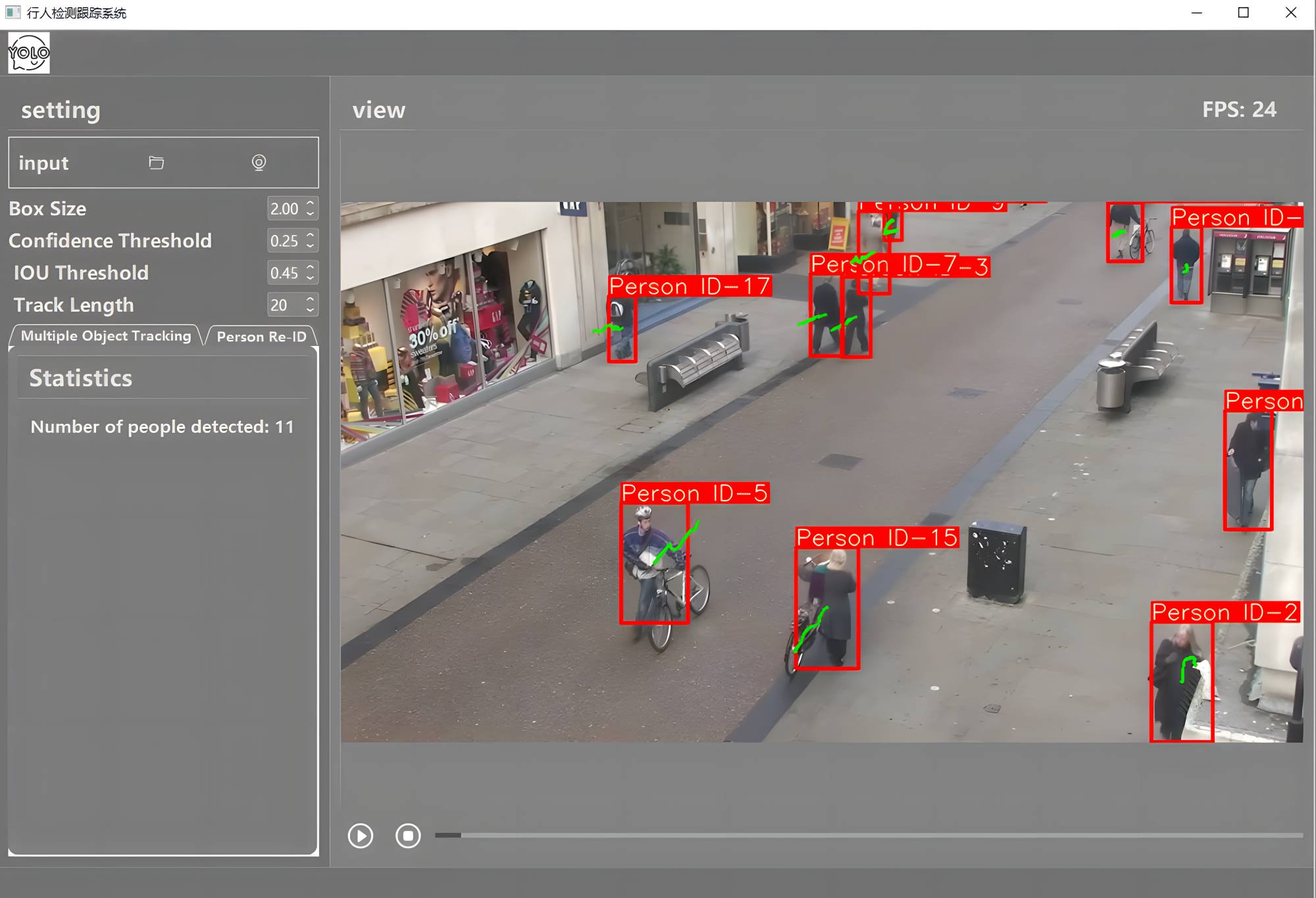1316x898 pixels.
Task: Decrease Box Size with down arrow
Action: 311,214
